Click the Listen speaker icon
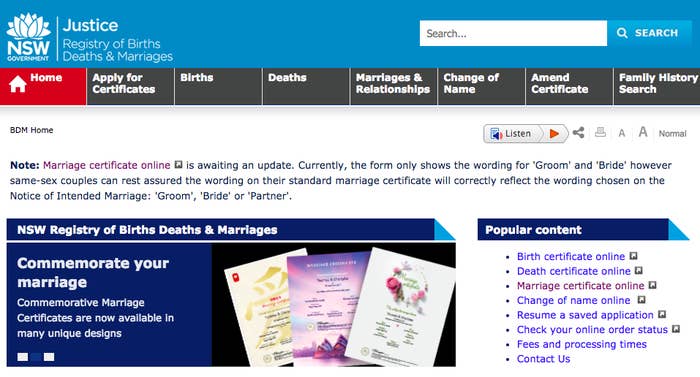This screenshot has width=700, height=377. click(496, 134)
